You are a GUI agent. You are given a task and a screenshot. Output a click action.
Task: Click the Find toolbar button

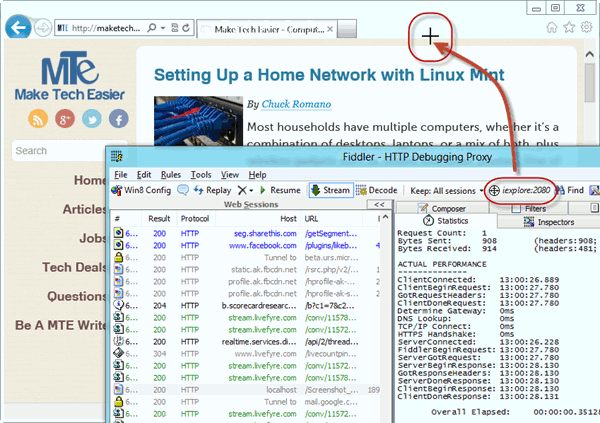tap(569, 190)
